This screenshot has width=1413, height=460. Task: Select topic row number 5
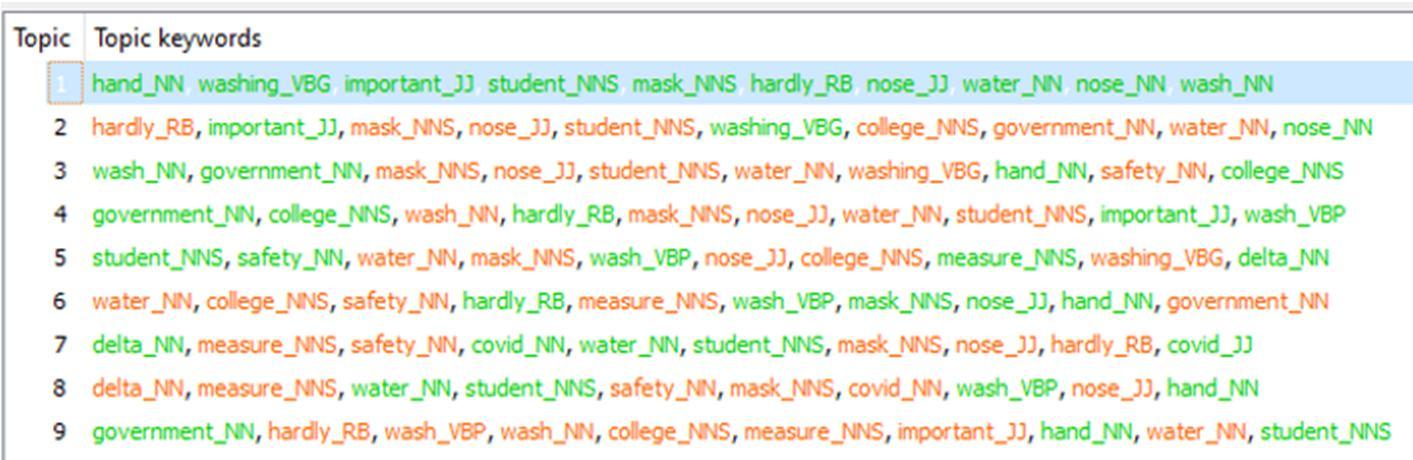(x=707, y=258)
